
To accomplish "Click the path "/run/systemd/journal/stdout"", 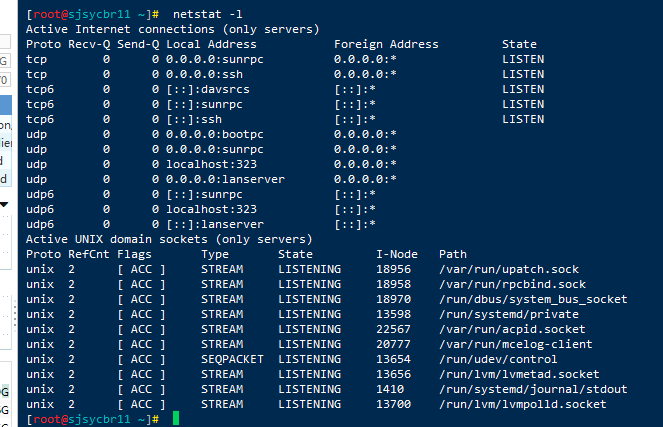I will point(533,389).
